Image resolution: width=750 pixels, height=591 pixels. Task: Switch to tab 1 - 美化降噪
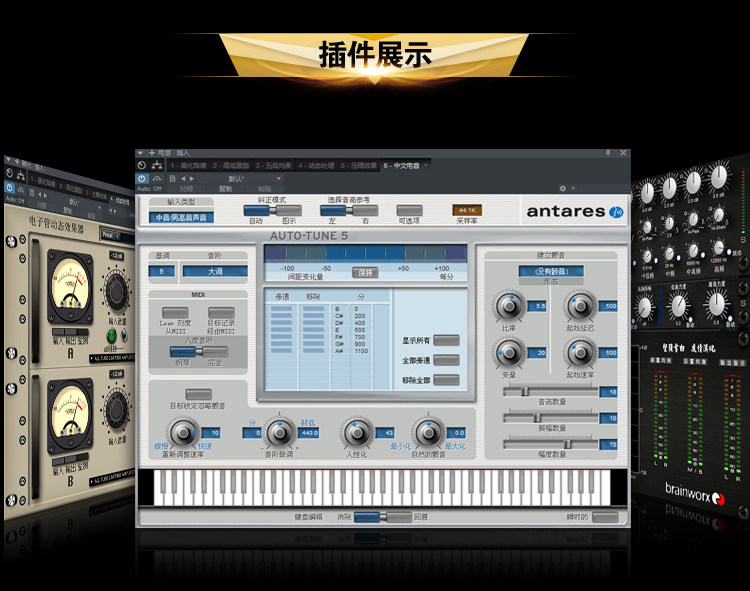188,165
